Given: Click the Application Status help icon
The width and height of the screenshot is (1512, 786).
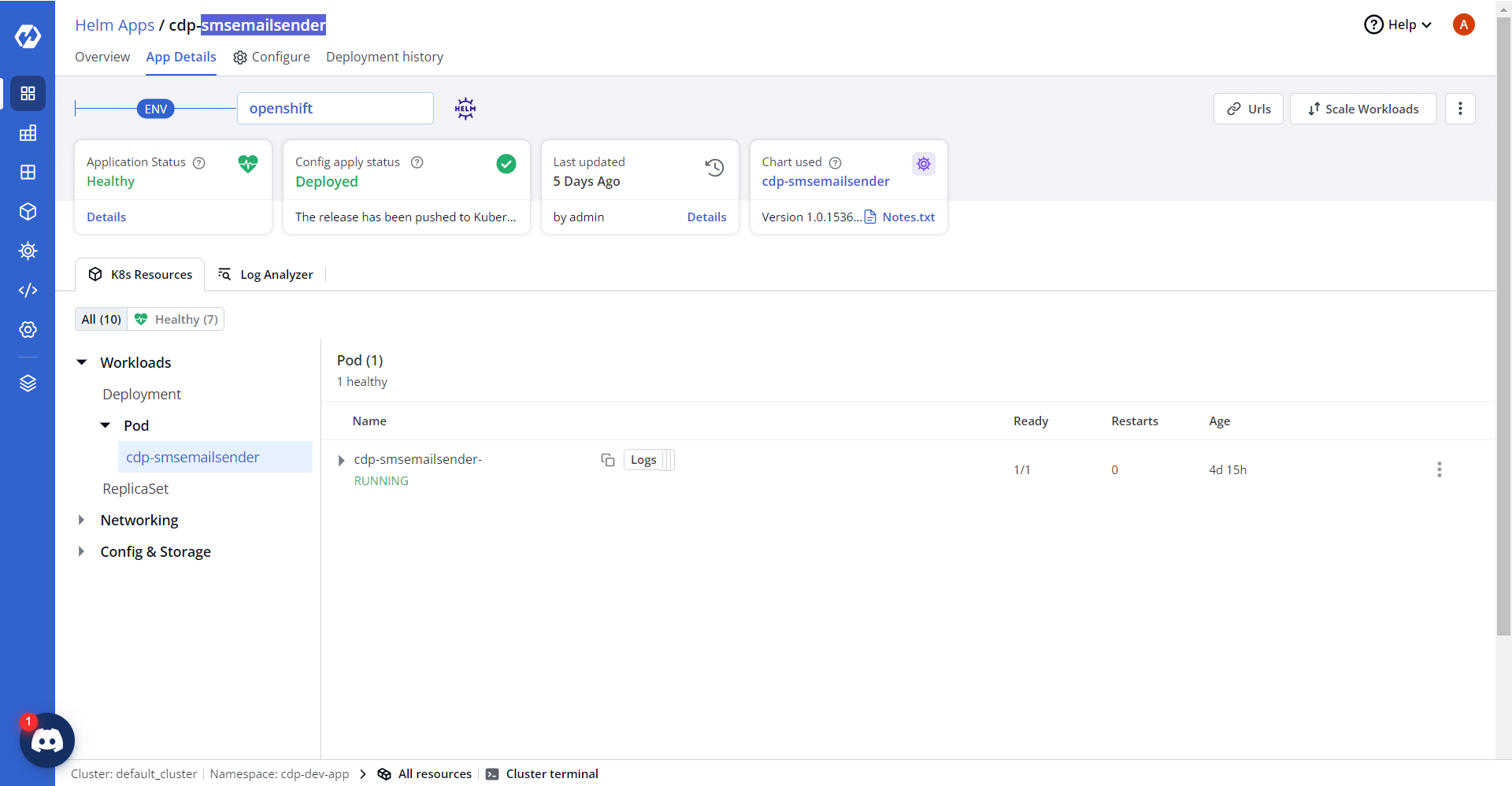Looking at the screenshot, I should (199, 163).
